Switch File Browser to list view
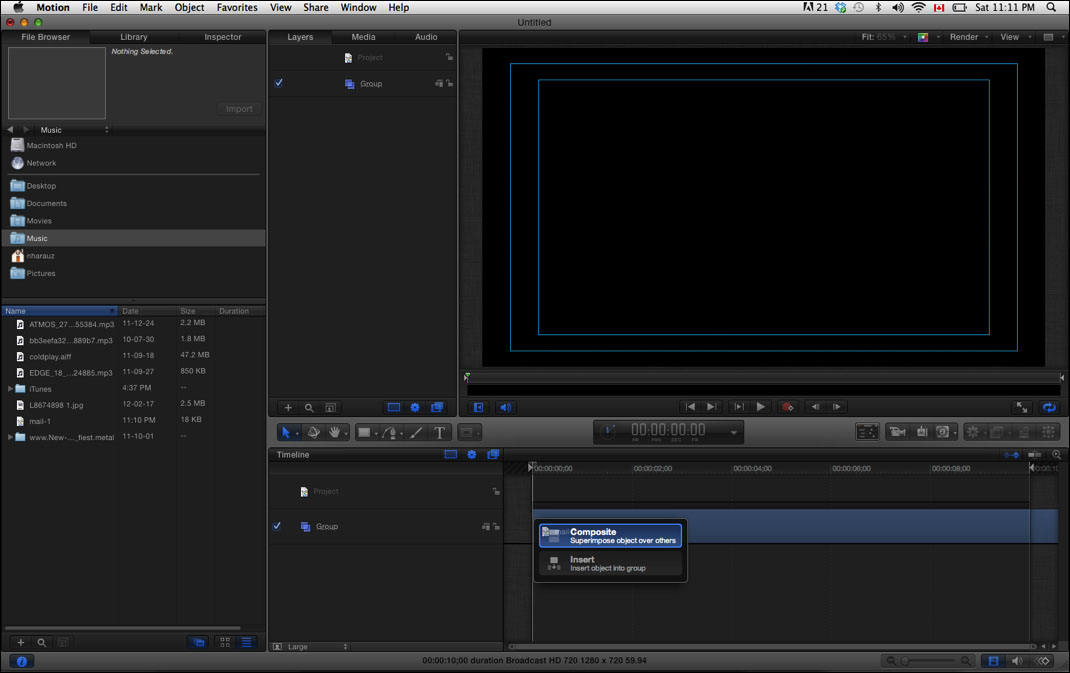 [x=246, y=642]
